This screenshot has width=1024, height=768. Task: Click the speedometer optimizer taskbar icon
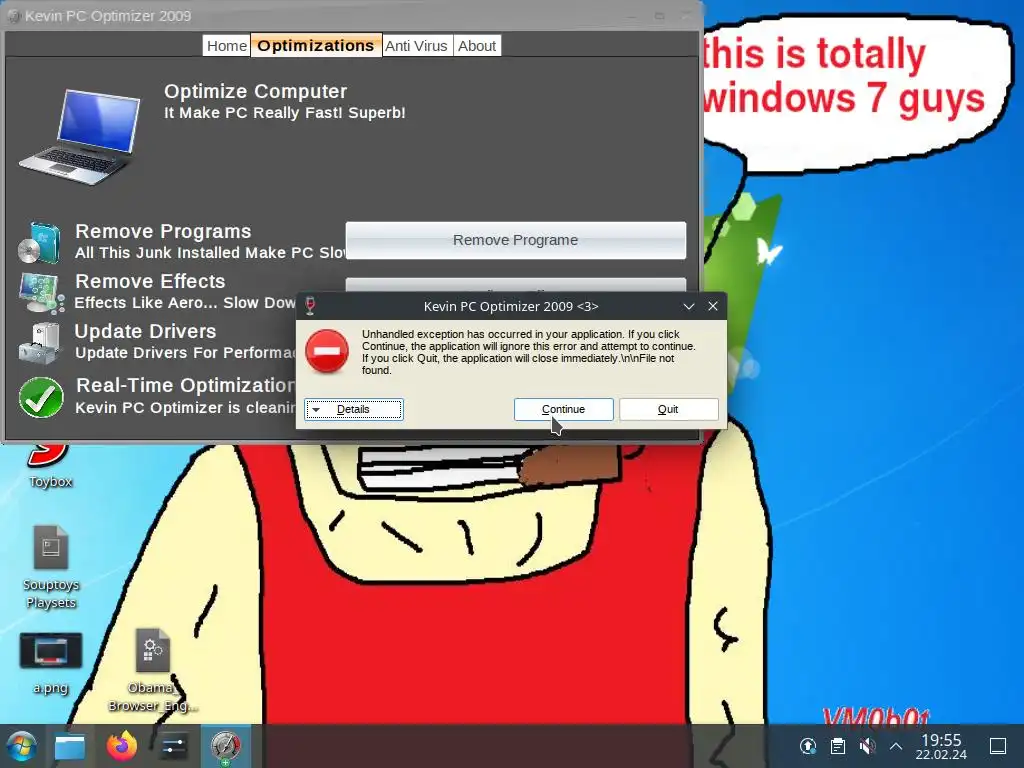[x=225, y=746]
